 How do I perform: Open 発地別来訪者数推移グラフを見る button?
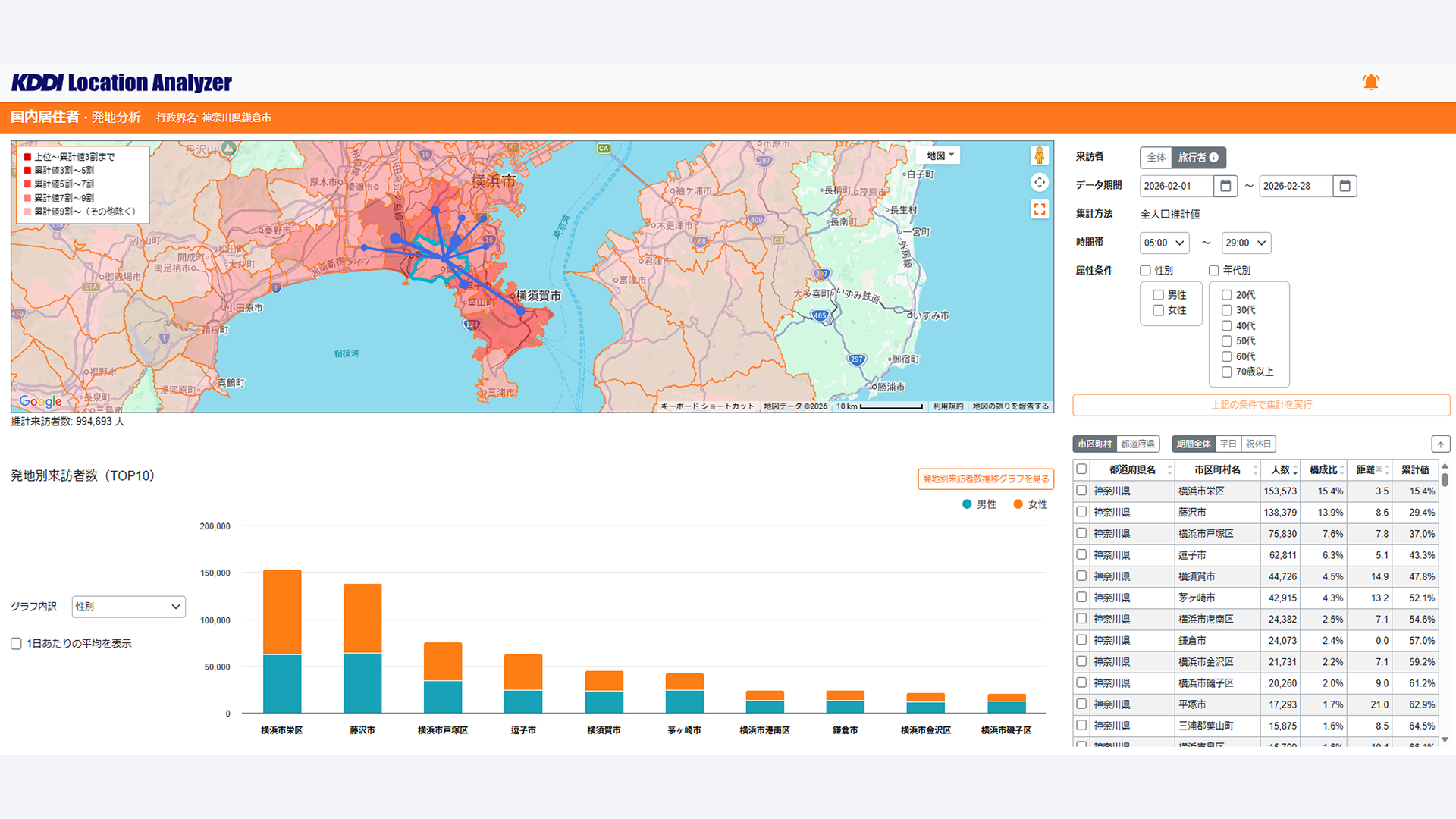[985, 479]
